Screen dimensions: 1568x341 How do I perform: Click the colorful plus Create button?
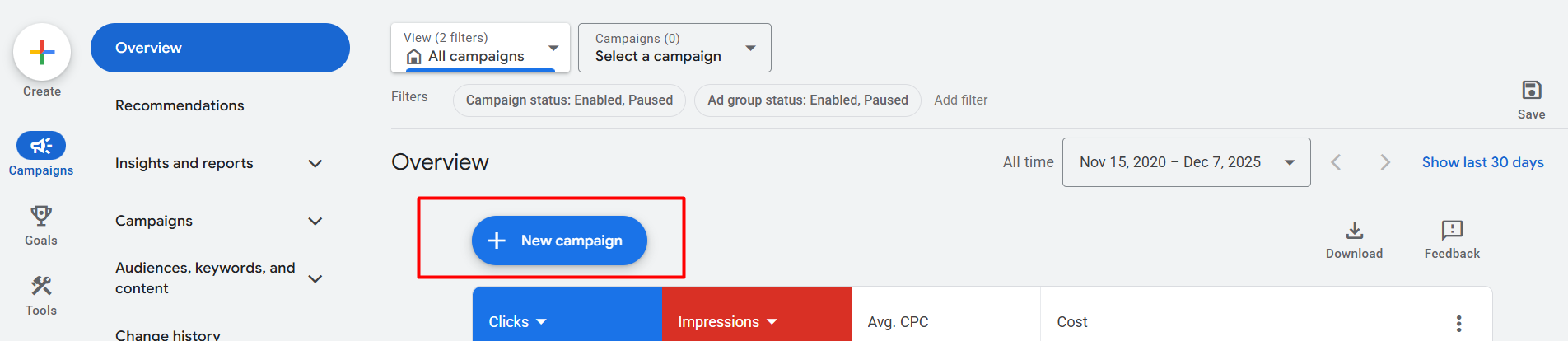tap(42, 53)
